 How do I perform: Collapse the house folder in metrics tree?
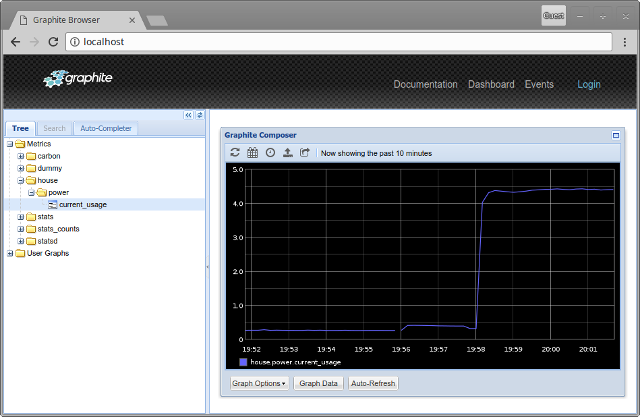(x=20, y=180)
